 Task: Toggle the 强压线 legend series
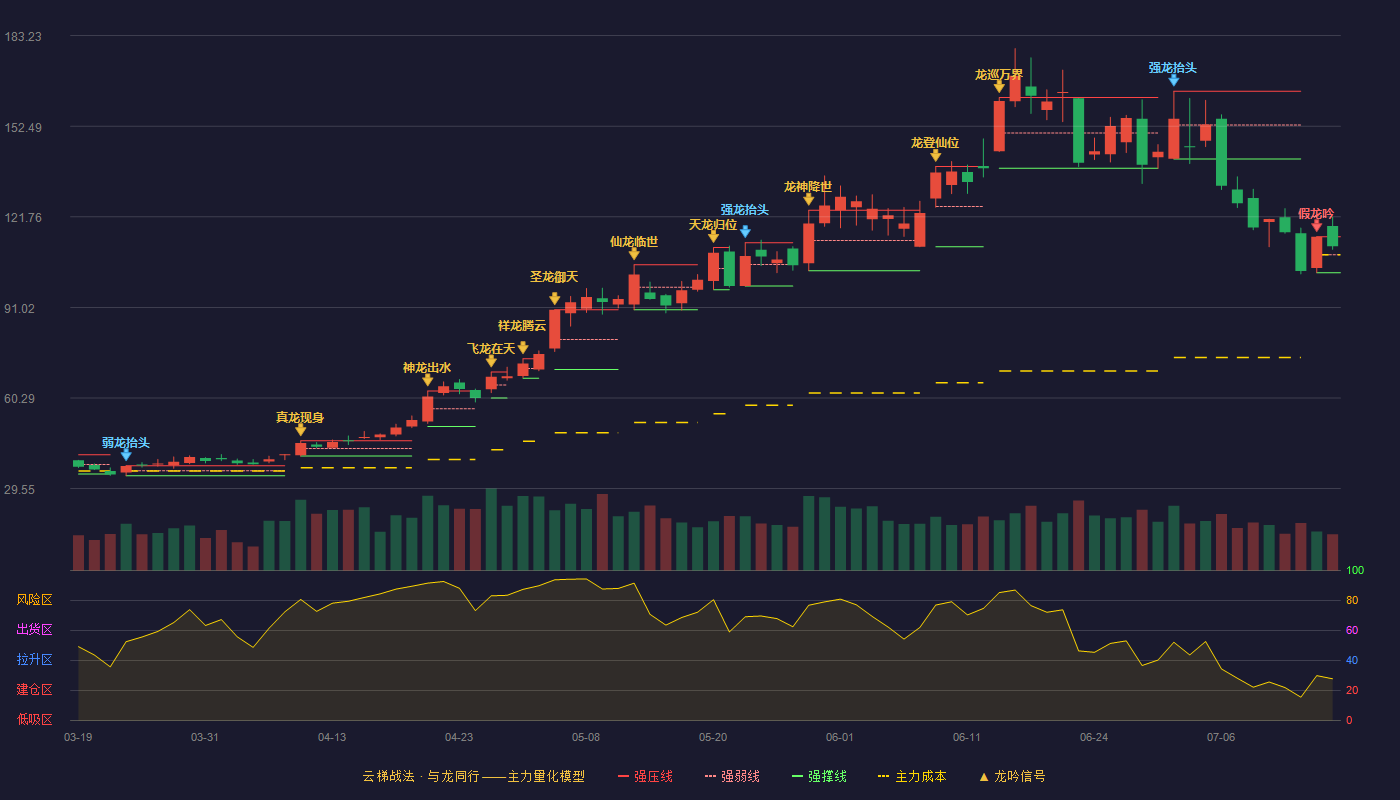[x=645, y=776]
